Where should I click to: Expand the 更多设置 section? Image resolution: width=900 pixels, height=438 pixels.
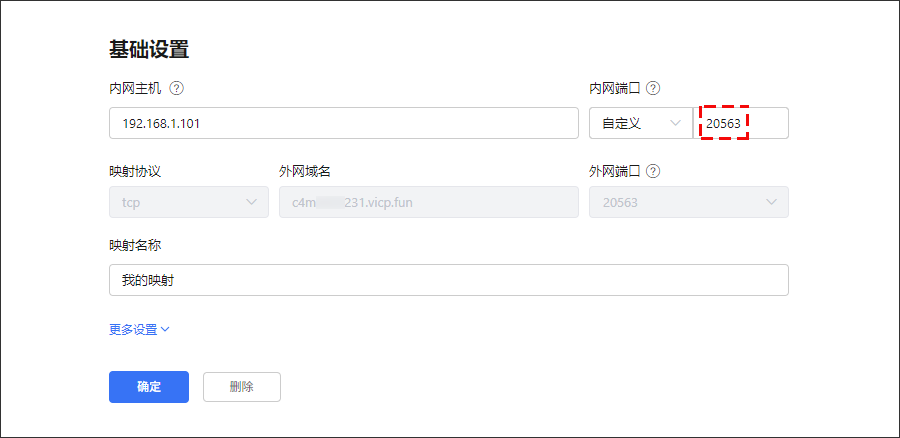tap(139, 329)
